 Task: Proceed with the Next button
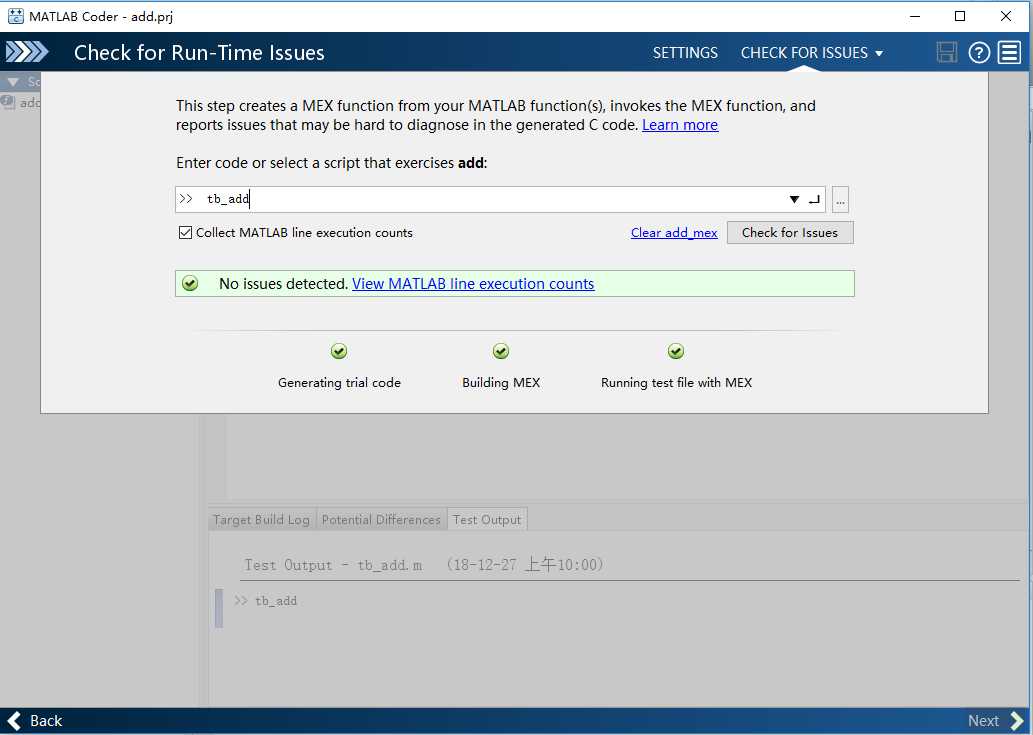[995, 721]
